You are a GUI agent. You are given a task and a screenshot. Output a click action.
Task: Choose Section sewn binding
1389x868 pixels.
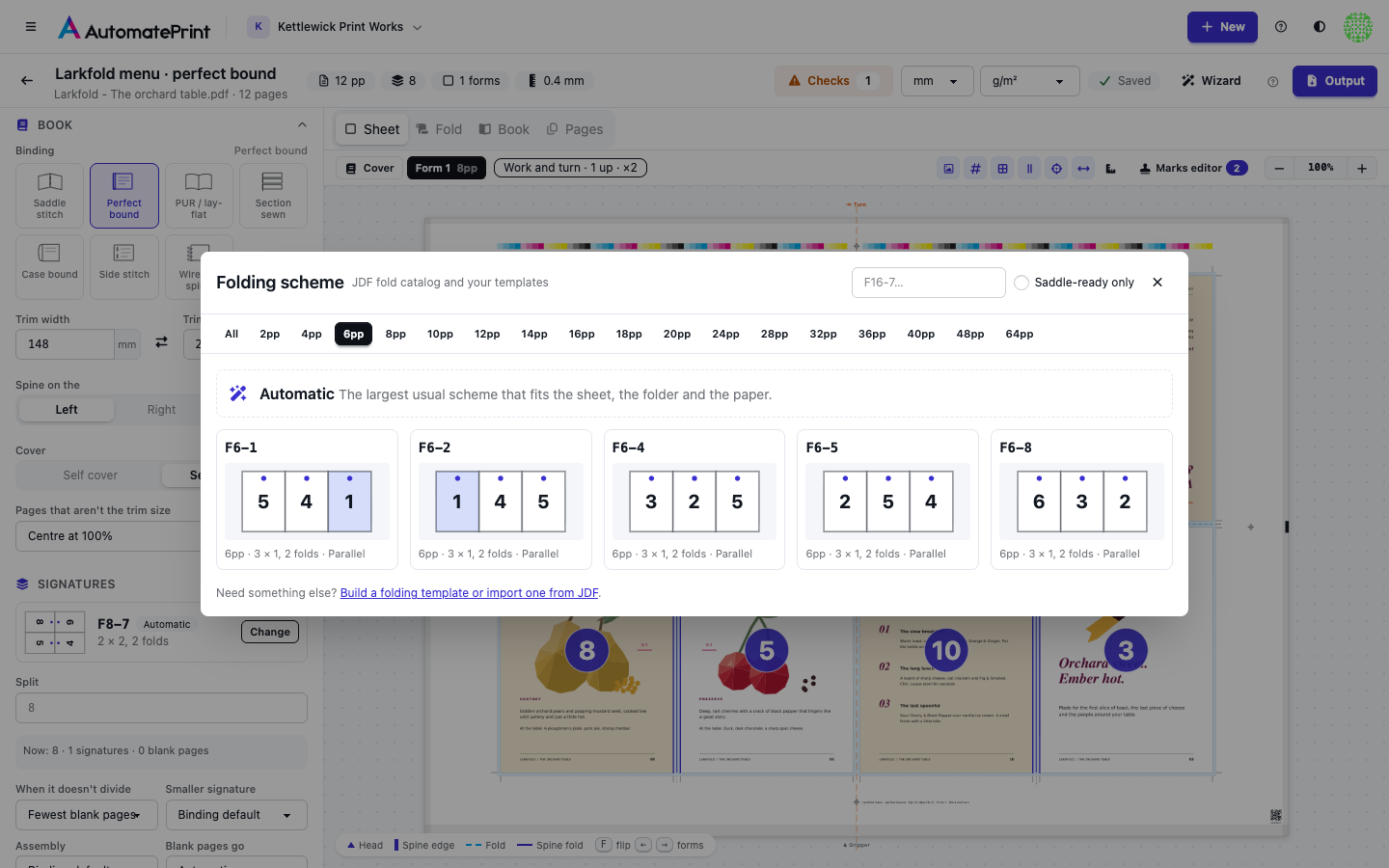pos(273,196)
